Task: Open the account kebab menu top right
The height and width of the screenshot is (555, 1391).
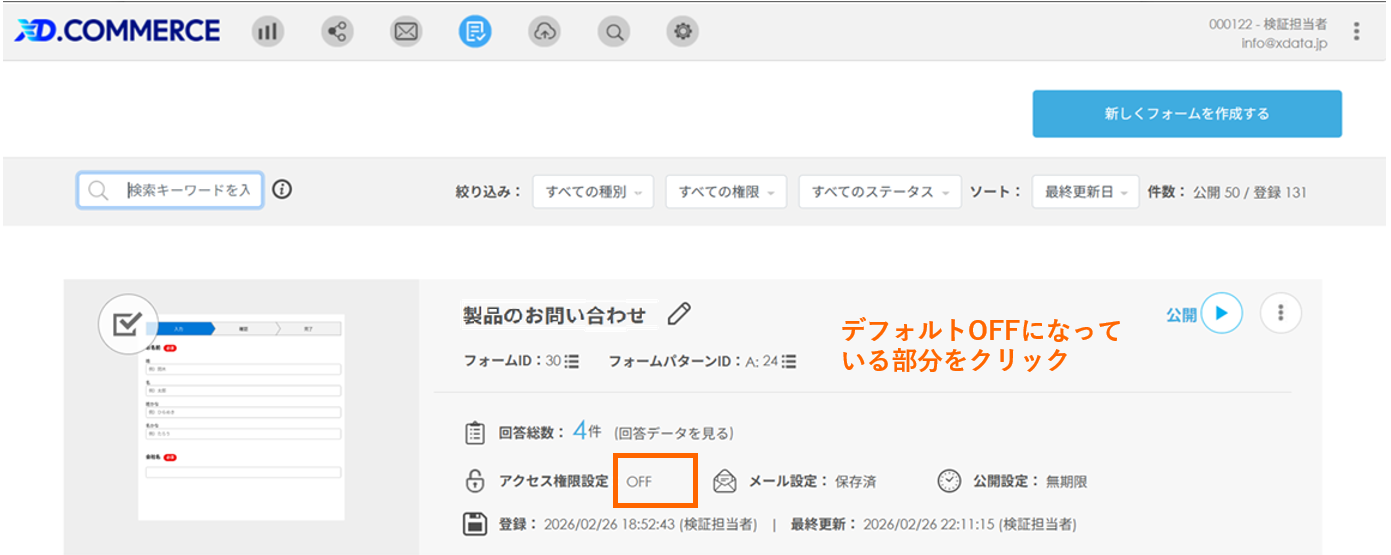Action: point(1356,32)
